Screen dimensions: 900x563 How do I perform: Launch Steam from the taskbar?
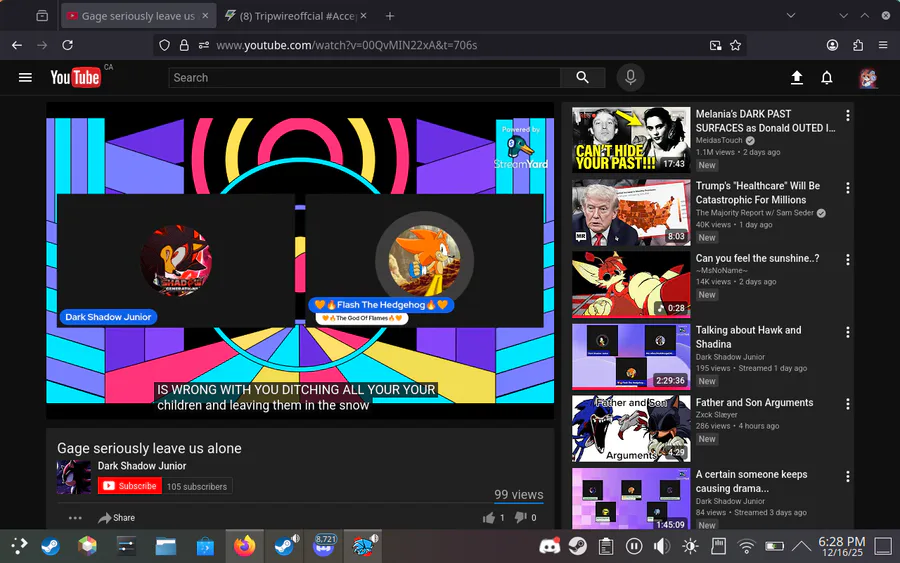point(51,546)
